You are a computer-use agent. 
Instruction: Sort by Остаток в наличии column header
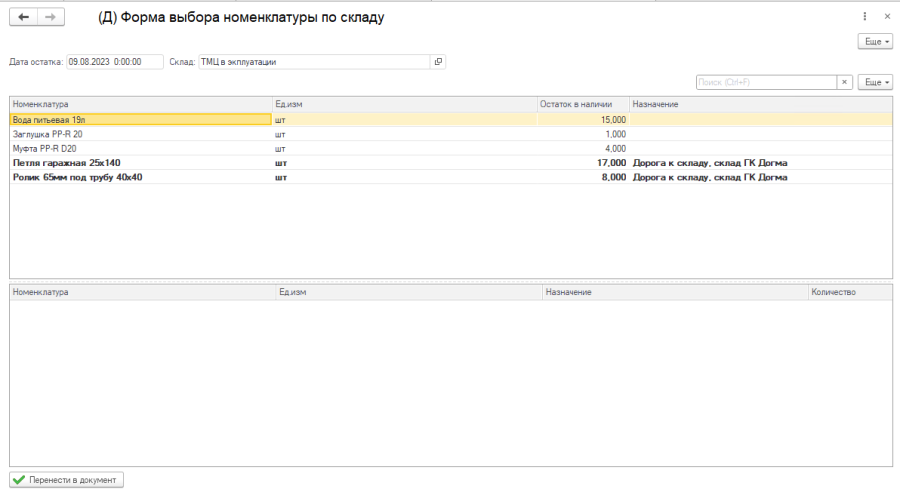tap(582, 104)
